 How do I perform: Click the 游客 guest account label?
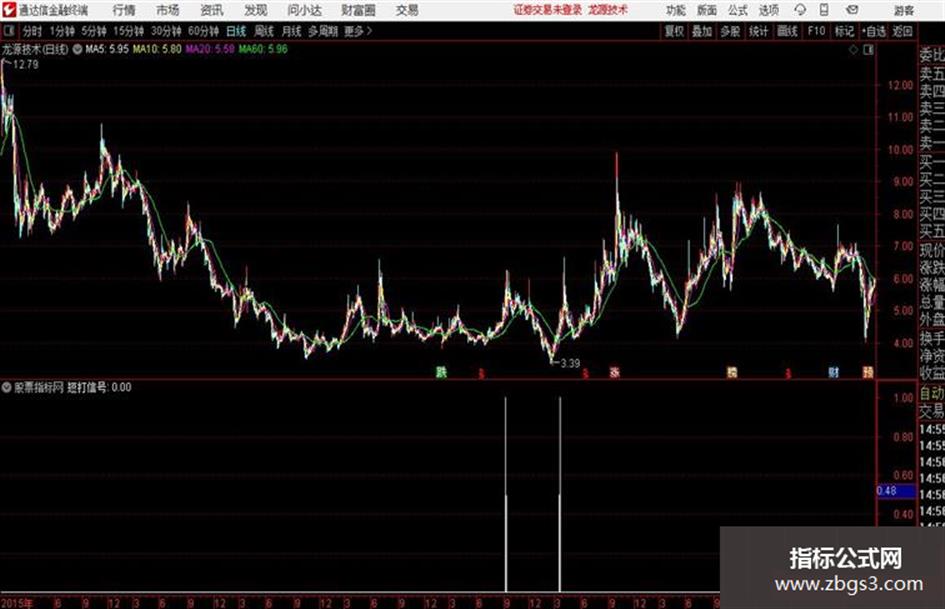click(x=904, y=10)
